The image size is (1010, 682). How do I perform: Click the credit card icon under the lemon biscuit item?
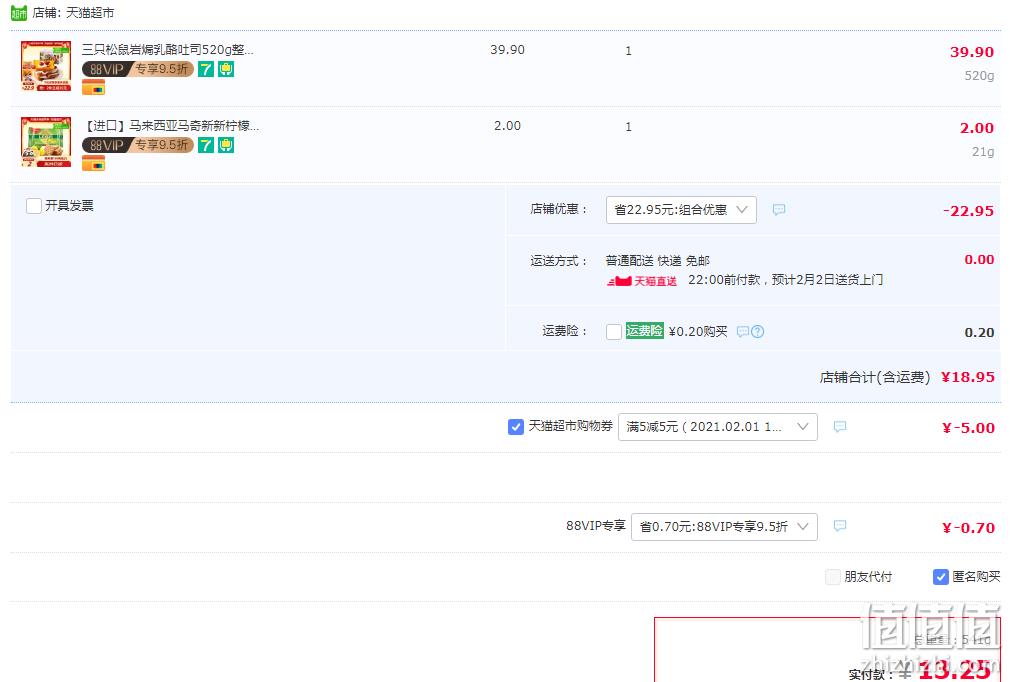click(93, 164)
